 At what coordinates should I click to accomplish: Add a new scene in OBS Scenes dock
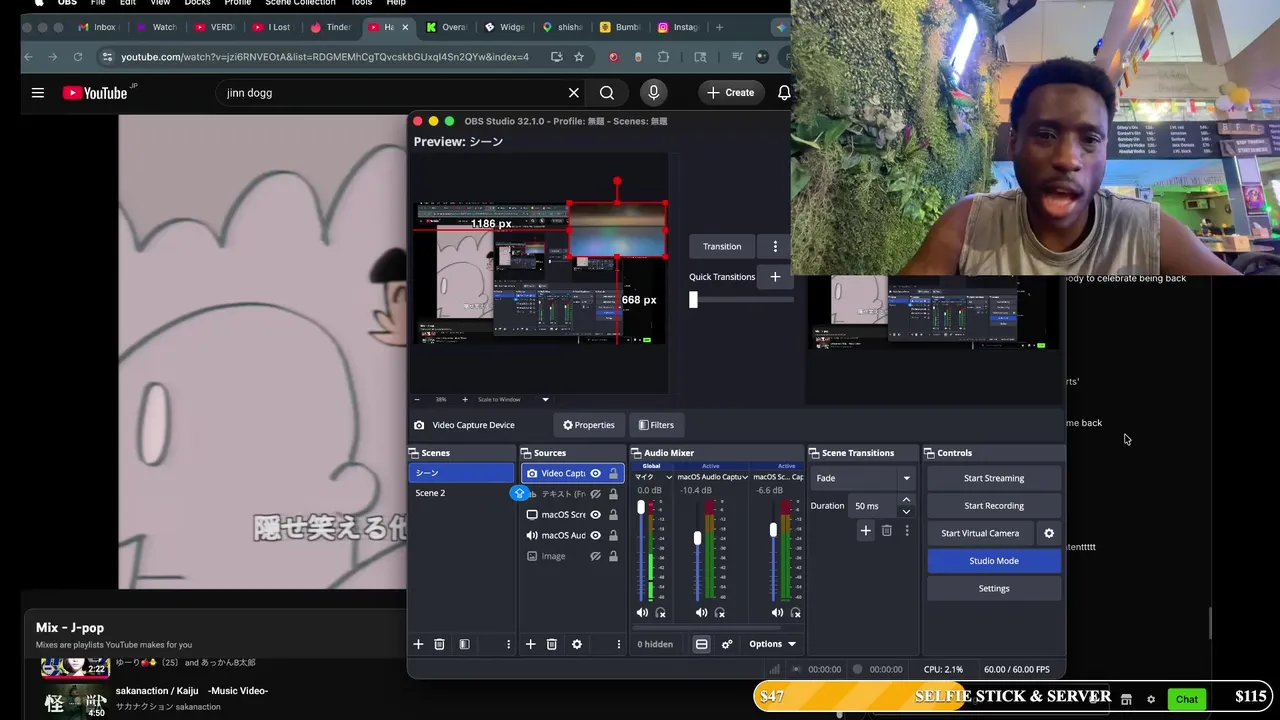418,645
